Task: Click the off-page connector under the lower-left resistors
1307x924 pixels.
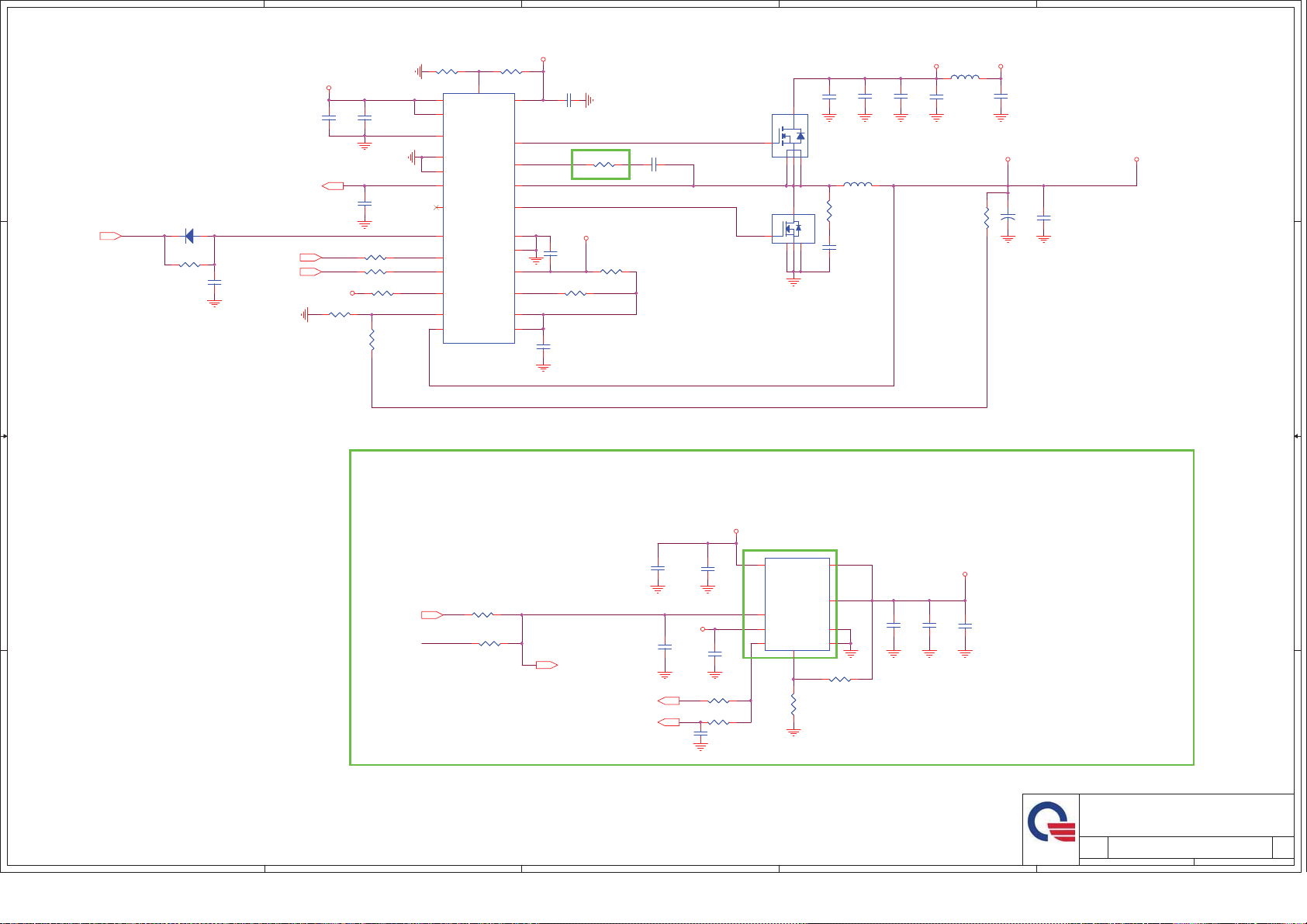Action: [x=547, y=665]
